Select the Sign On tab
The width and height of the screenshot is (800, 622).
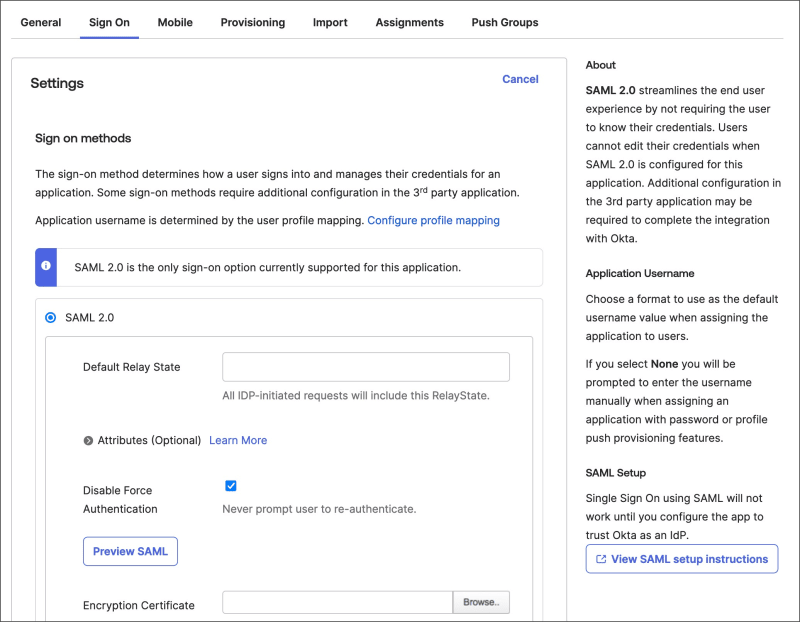pos(109,22)
